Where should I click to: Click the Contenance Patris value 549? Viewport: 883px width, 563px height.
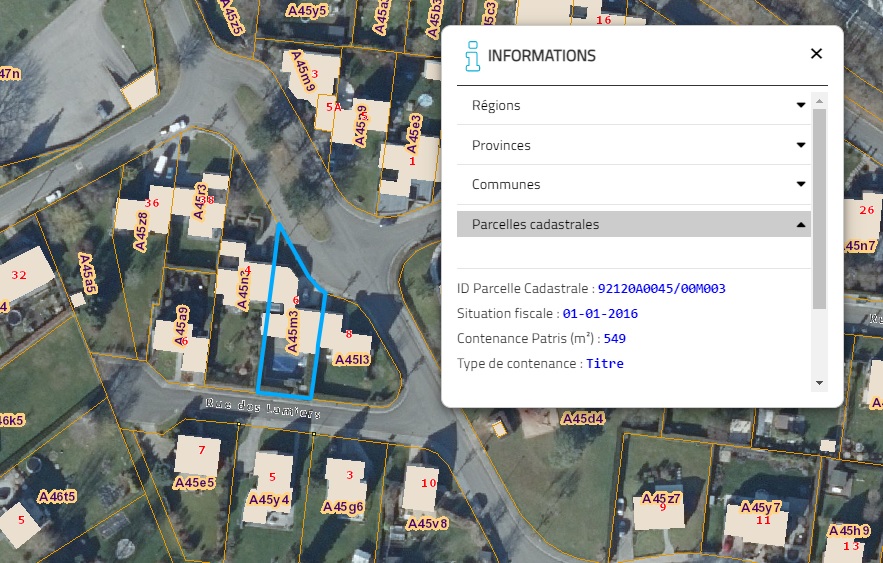pyautogui.click(x=614, y=339)
